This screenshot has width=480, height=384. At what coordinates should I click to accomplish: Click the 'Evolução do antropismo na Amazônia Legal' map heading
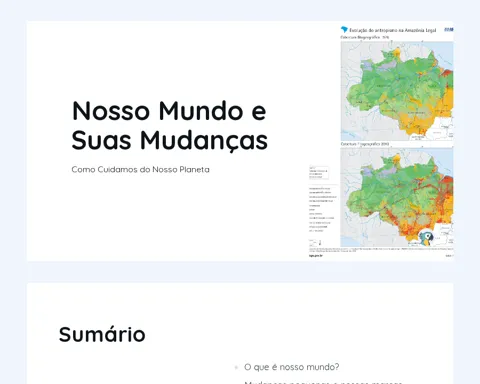click(393, 30)
